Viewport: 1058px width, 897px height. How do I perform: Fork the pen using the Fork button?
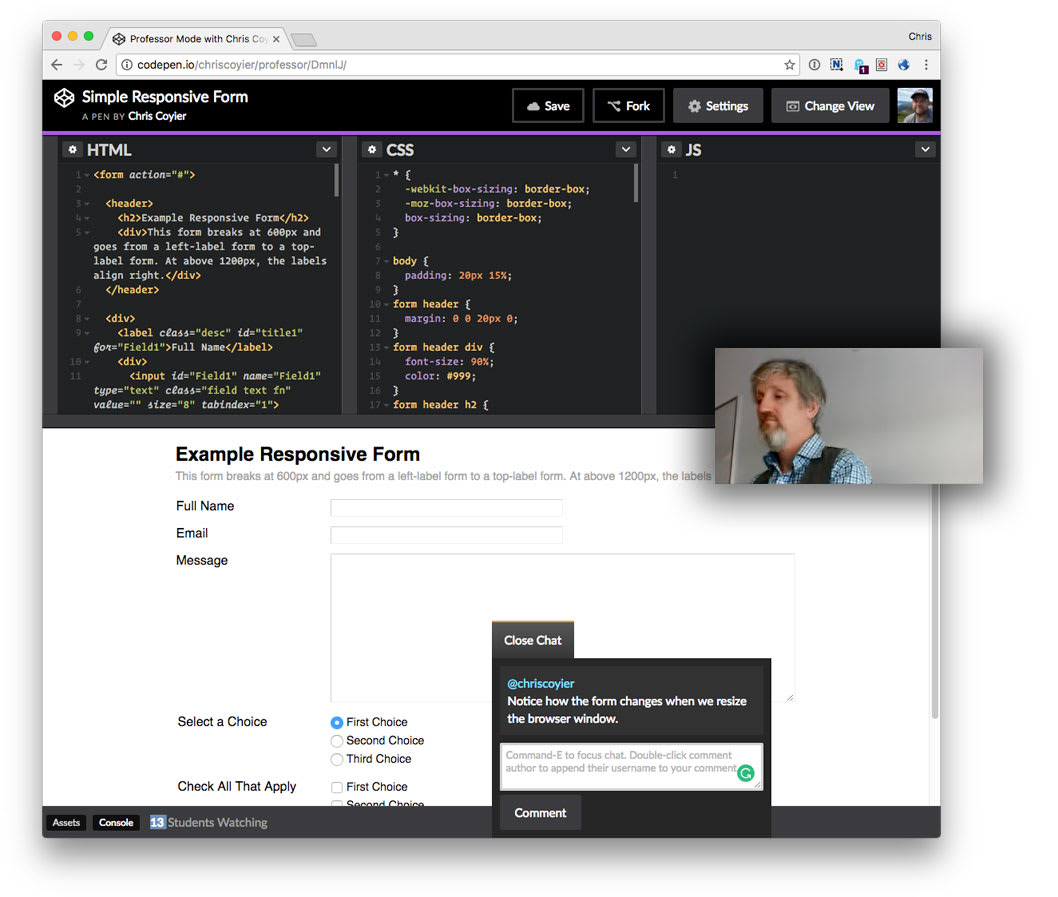pos(628,105)
